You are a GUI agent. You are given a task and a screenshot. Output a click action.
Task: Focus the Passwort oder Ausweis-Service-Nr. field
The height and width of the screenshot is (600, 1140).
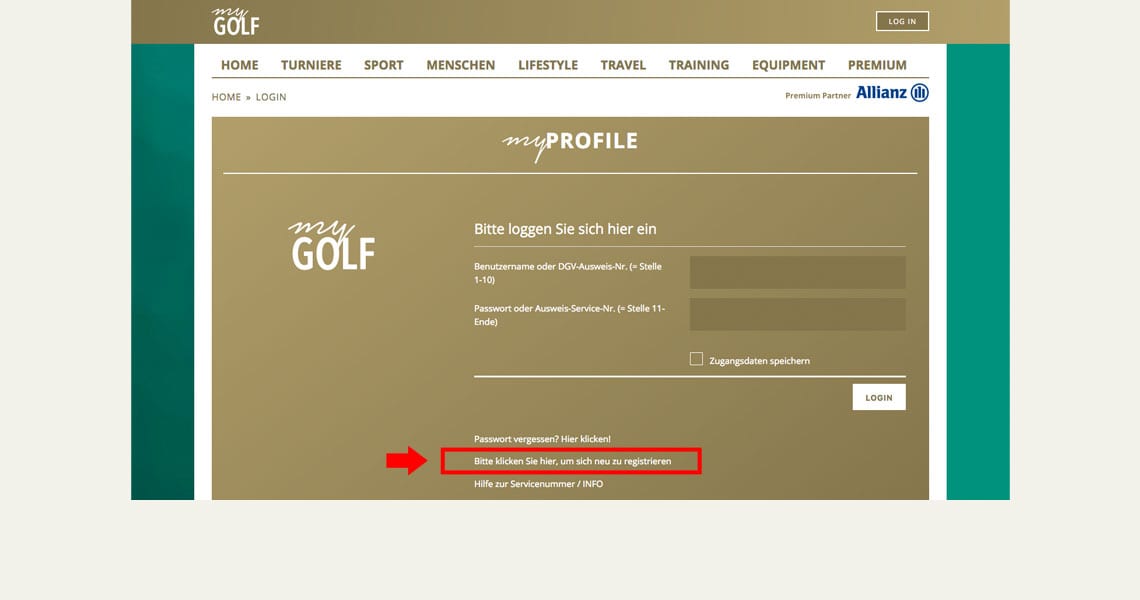coord(798,314)
